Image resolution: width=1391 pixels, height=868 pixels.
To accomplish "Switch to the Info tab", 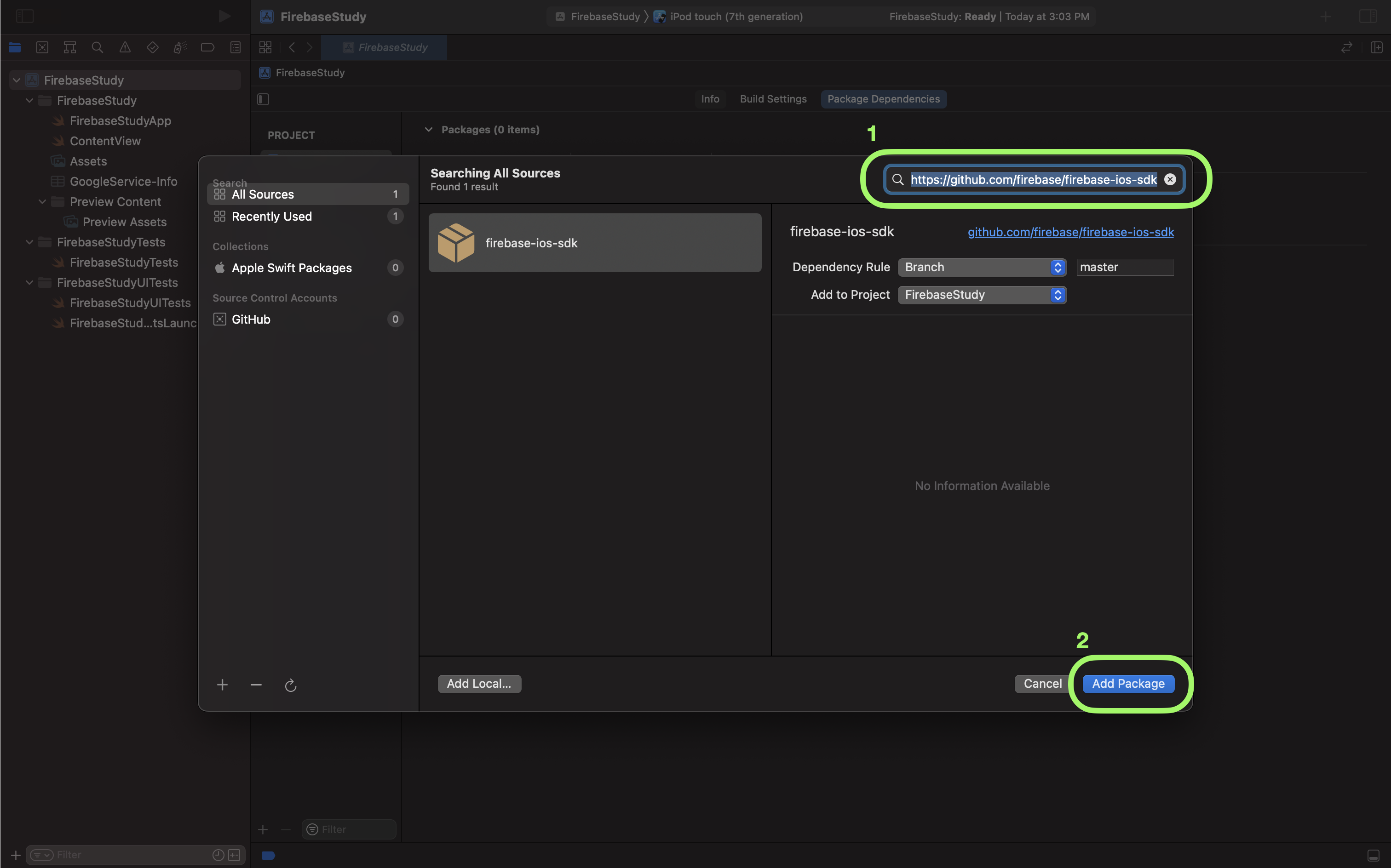I will [710, 99].
